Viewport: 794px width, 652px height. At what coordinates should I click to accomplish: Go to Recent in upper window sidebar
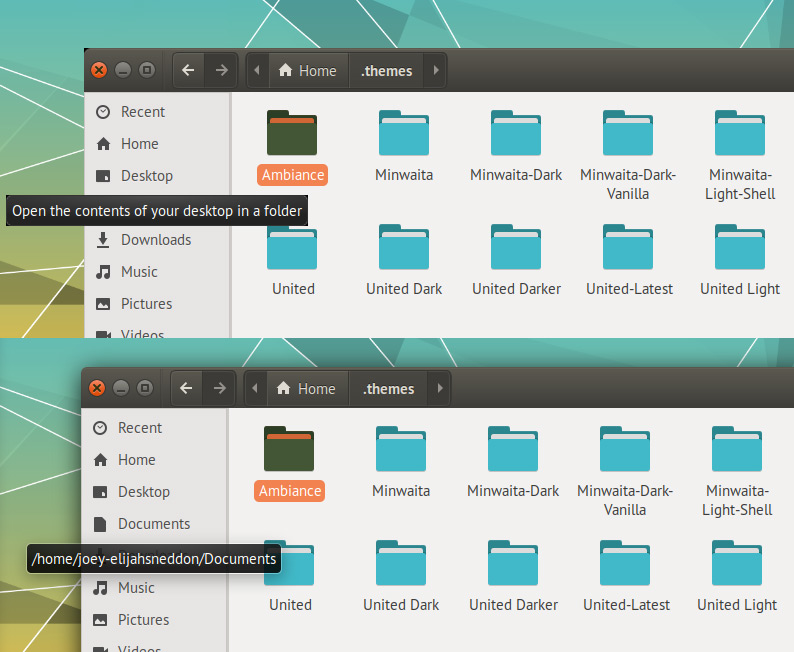click(142, 112)
